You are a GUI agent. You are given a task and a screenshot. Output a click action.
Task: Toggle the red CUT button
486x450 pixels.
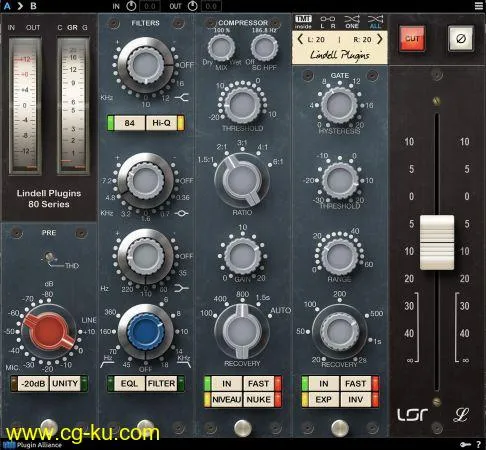[x=412, y=39]
